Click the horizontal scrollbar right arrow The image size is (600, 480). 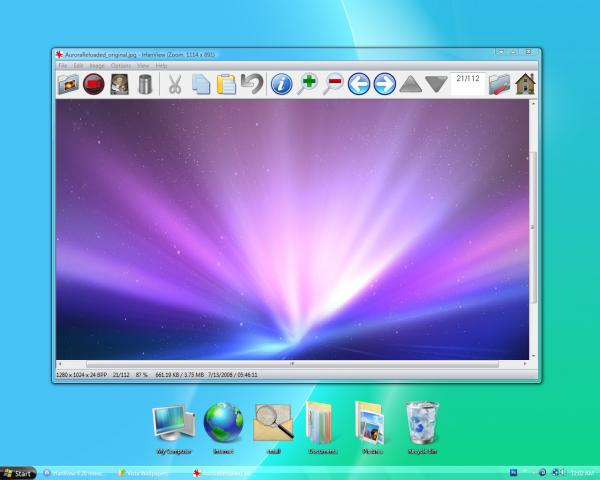coord(525,364)
